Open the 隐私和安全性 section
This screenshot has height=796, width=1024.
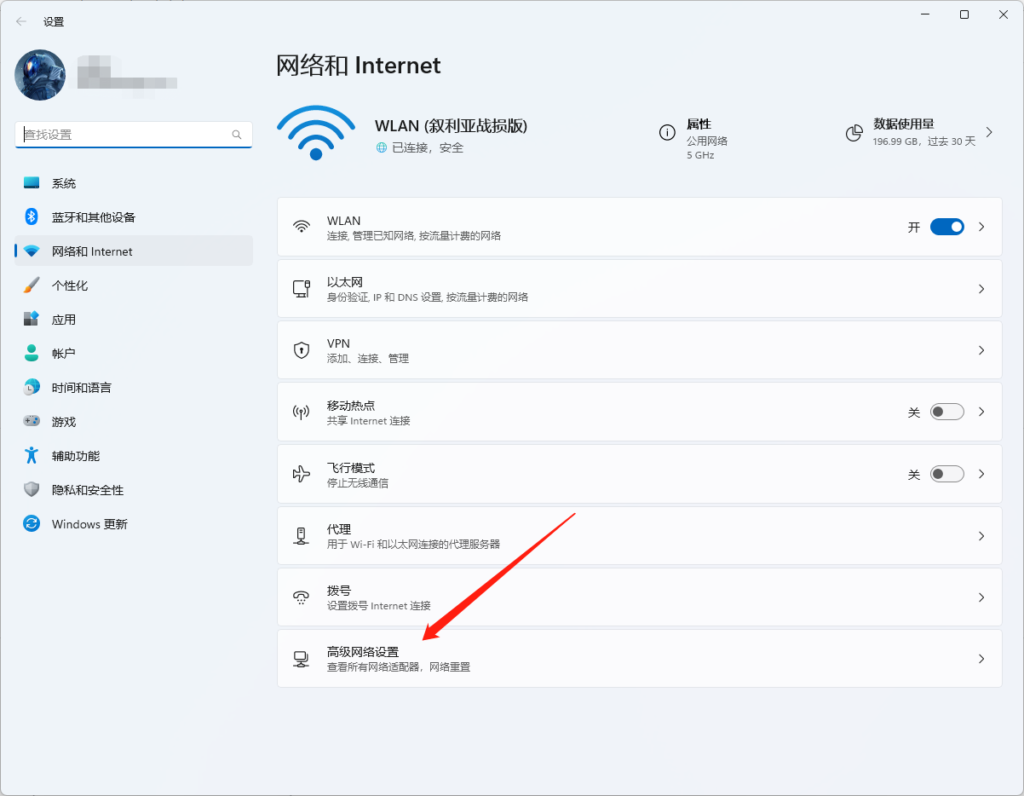(x=70, y=489)
